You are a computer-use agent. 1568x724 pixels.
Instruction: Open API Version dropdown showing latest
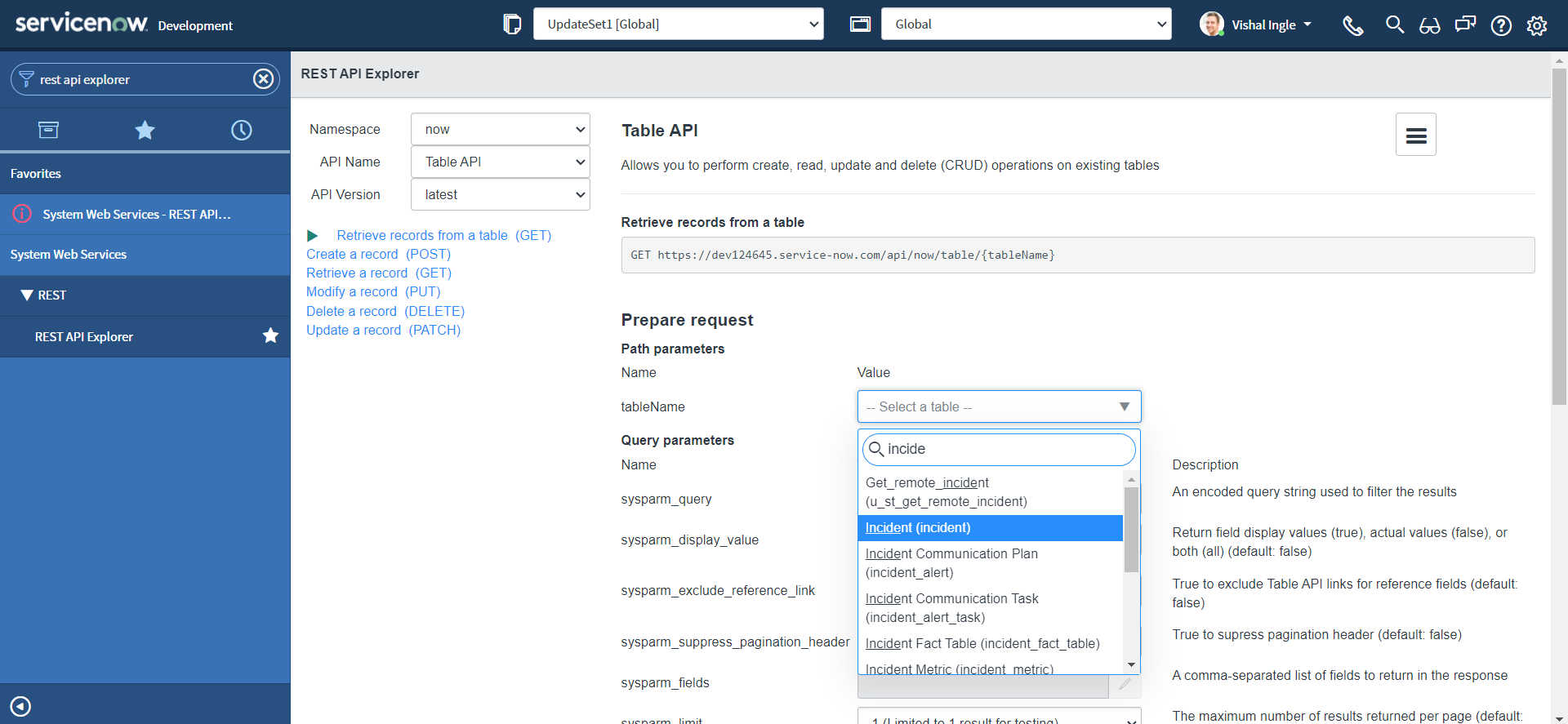tap(500, 194)
